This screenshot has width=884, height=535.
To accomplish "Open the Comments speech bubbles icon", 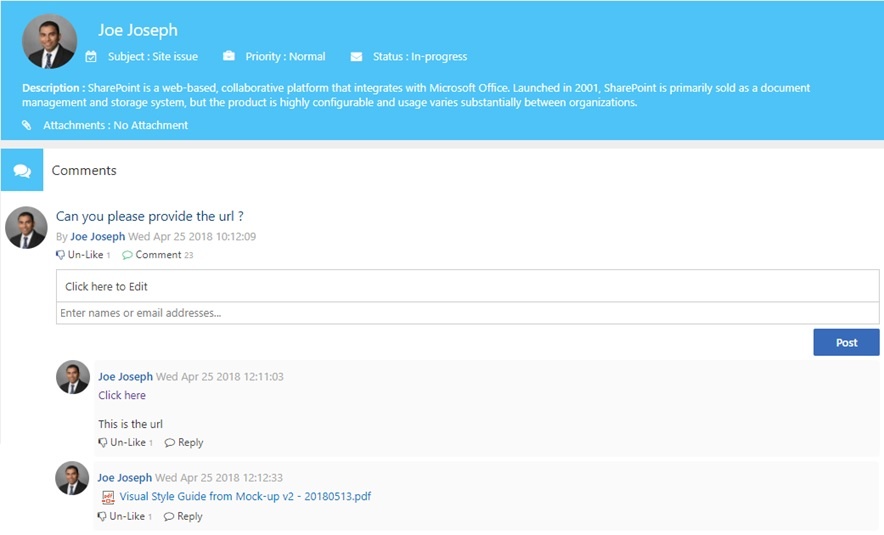I will (x=22, y=170).
